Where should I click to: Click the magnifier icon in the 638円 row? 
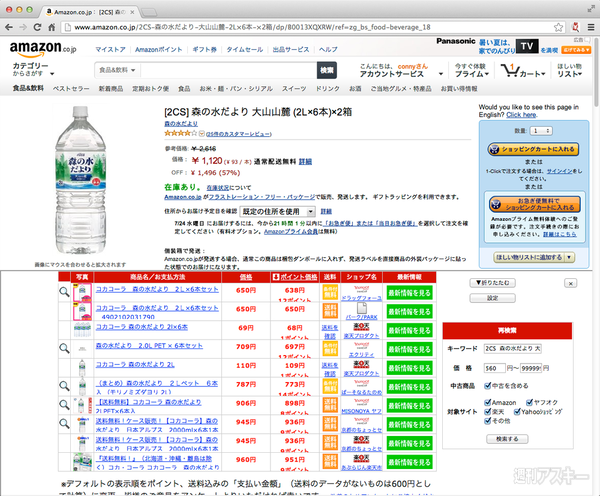[x=64, y=292]
